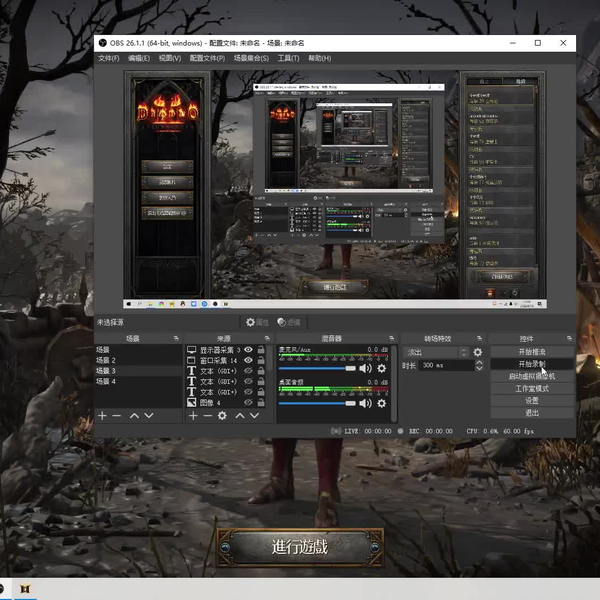Open the 桌面音频 audio settings gear
Screen dimensions: 600x600
click(x=382, y=403)
